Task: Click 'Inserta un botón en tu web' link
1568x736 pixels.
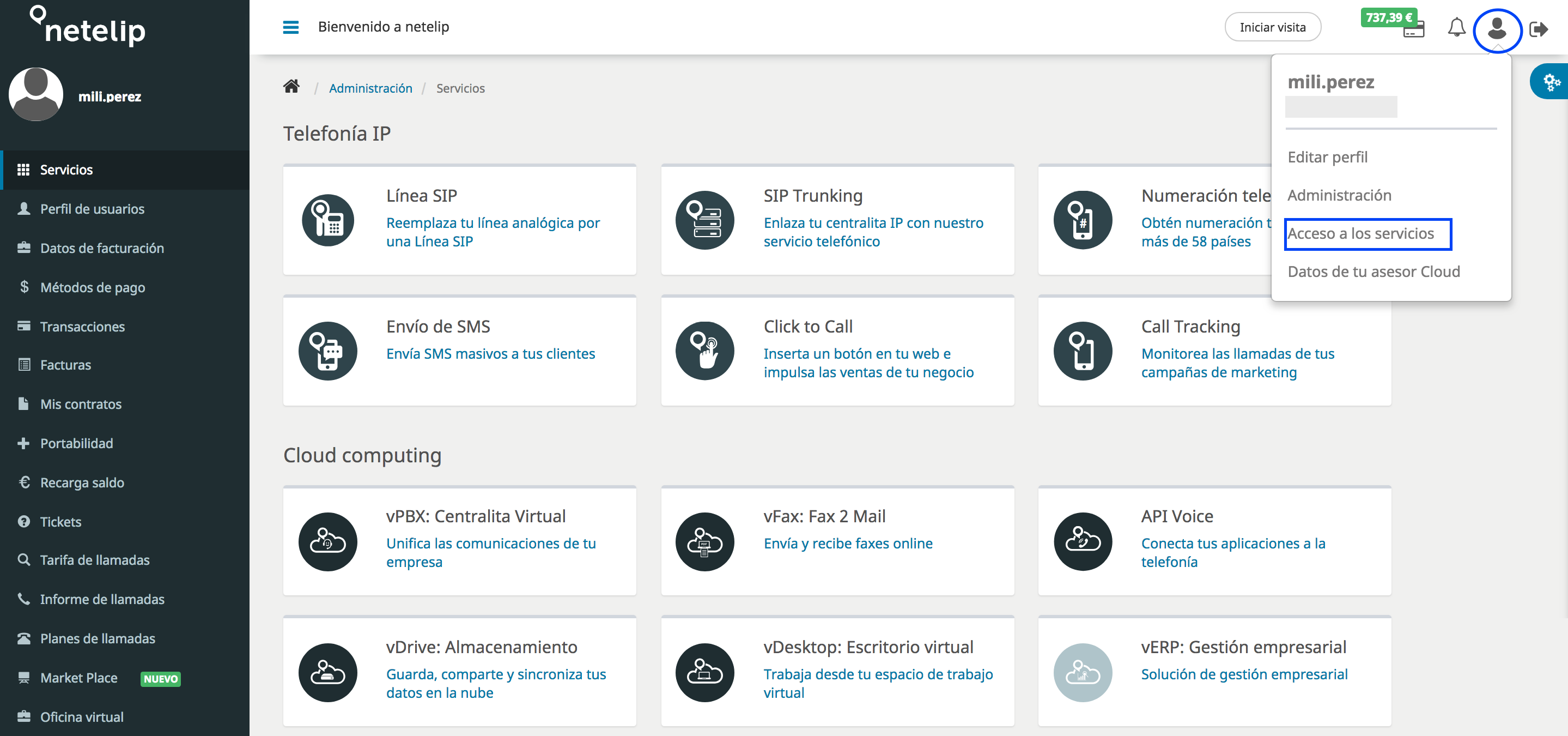Action: [x=868, y=363]
